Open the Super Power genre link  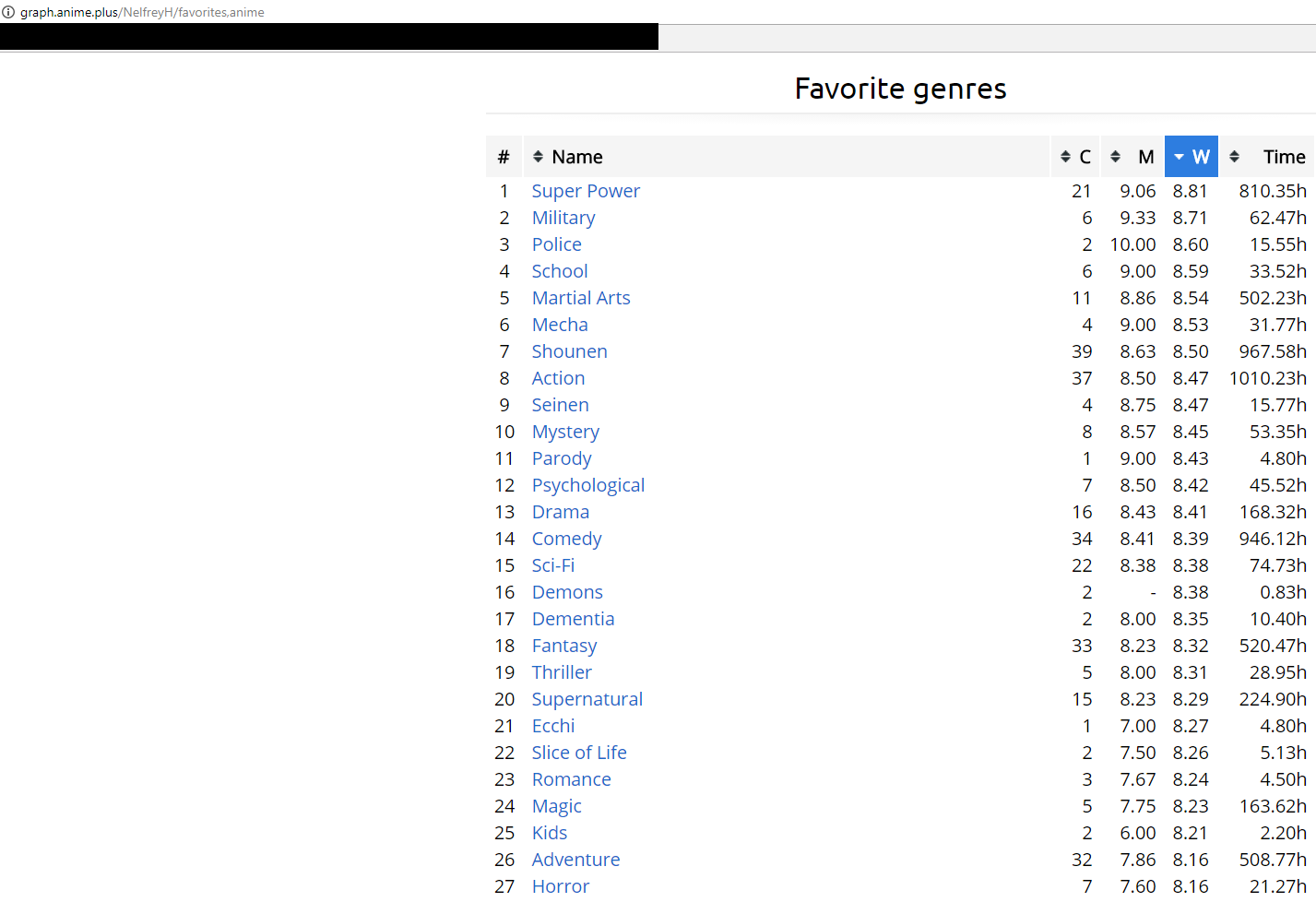coord(586,191)
